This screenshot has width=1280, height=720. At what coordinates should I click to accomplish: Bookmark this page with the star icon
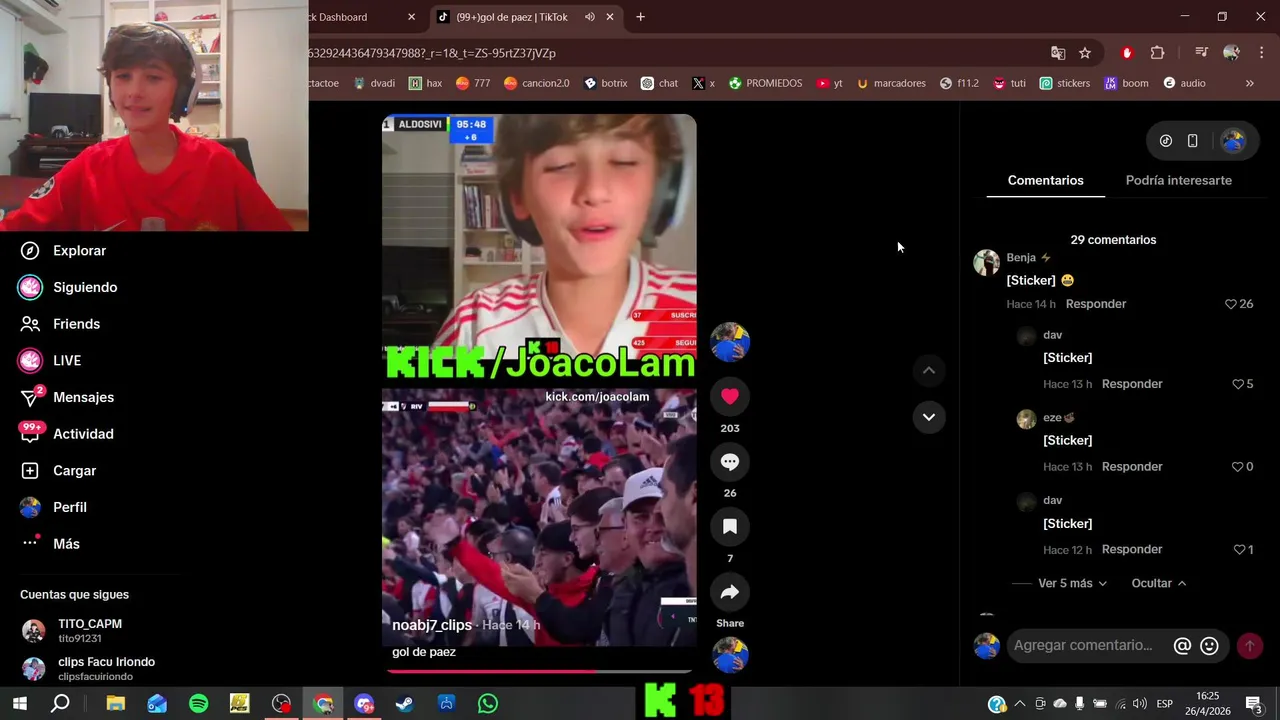point(1085,53)
